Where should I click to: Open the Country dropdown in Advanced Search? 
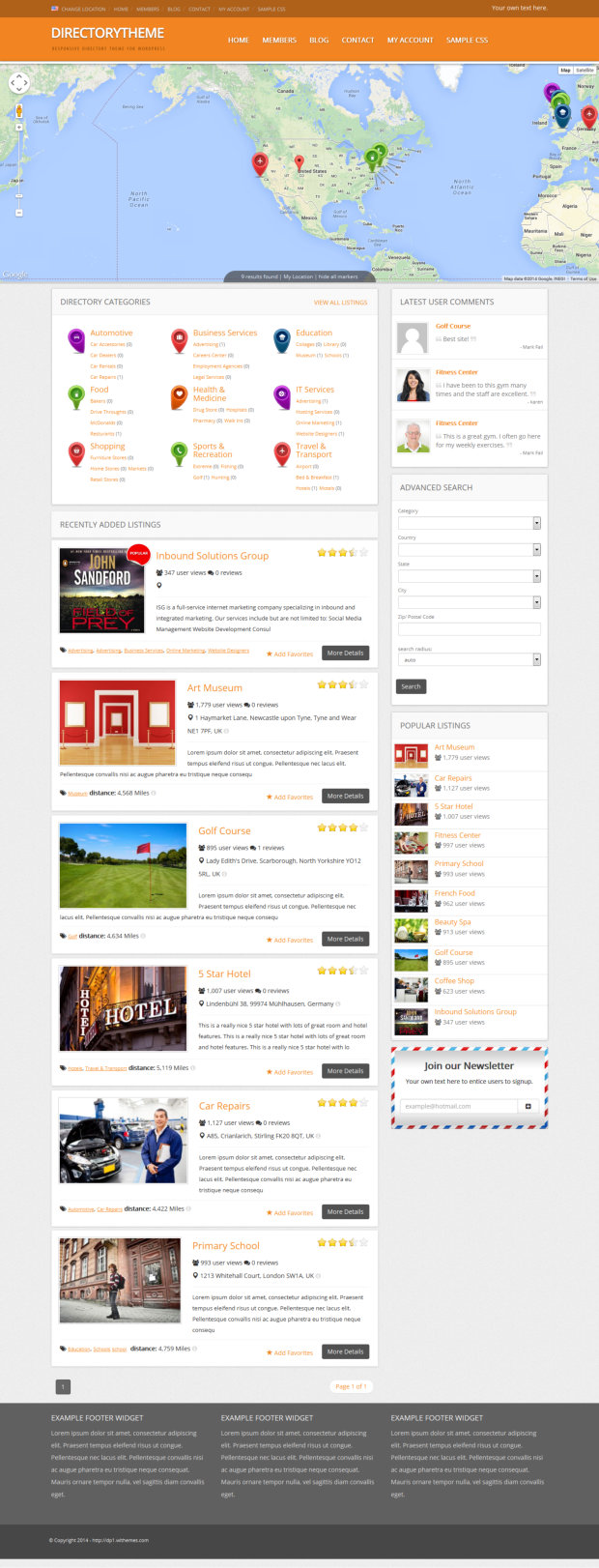point(469,549)
